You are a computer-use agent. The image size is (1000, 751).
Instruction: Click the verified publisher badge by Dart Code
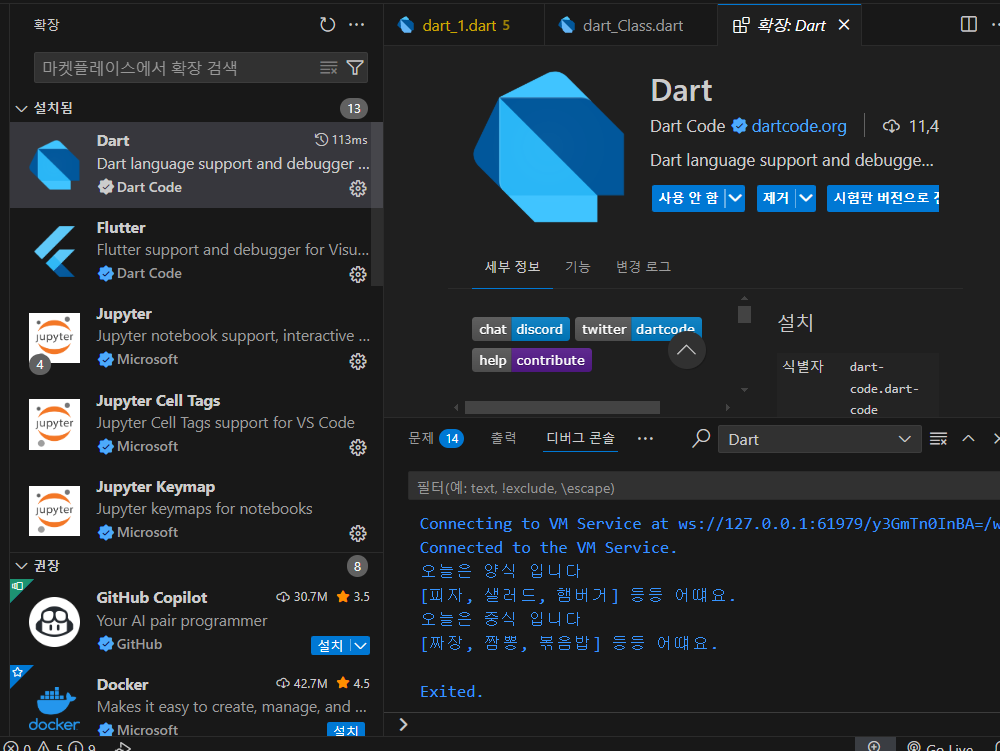pos(739,126)
